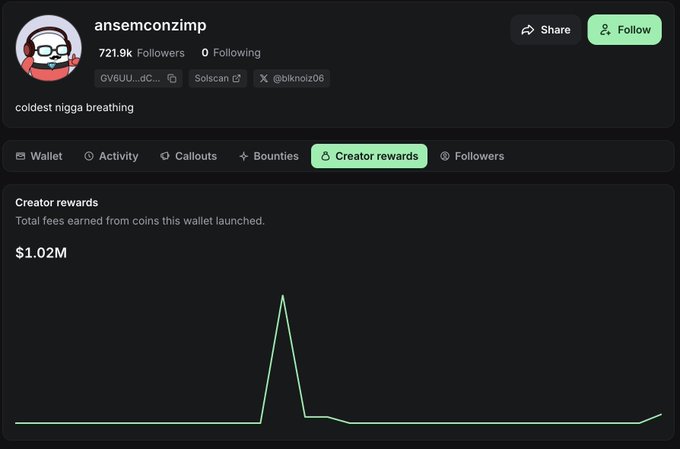Switch to the Activity tab
Viewport: 680px width, 449px height.
pyautogui.click(x=111, y=156)
